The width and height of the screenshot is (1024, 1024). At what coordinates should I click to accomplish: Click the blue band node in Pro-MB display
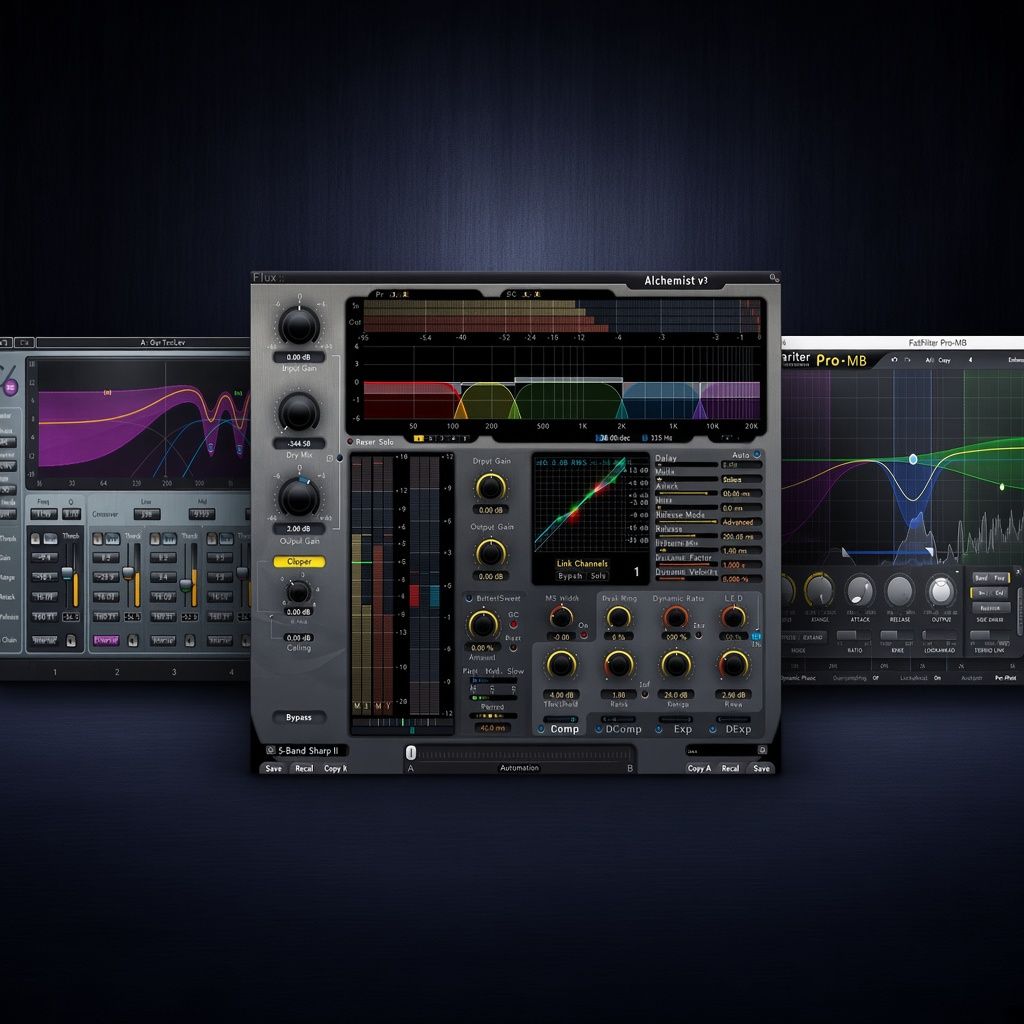pyautogui.click(x=913, y=459)
